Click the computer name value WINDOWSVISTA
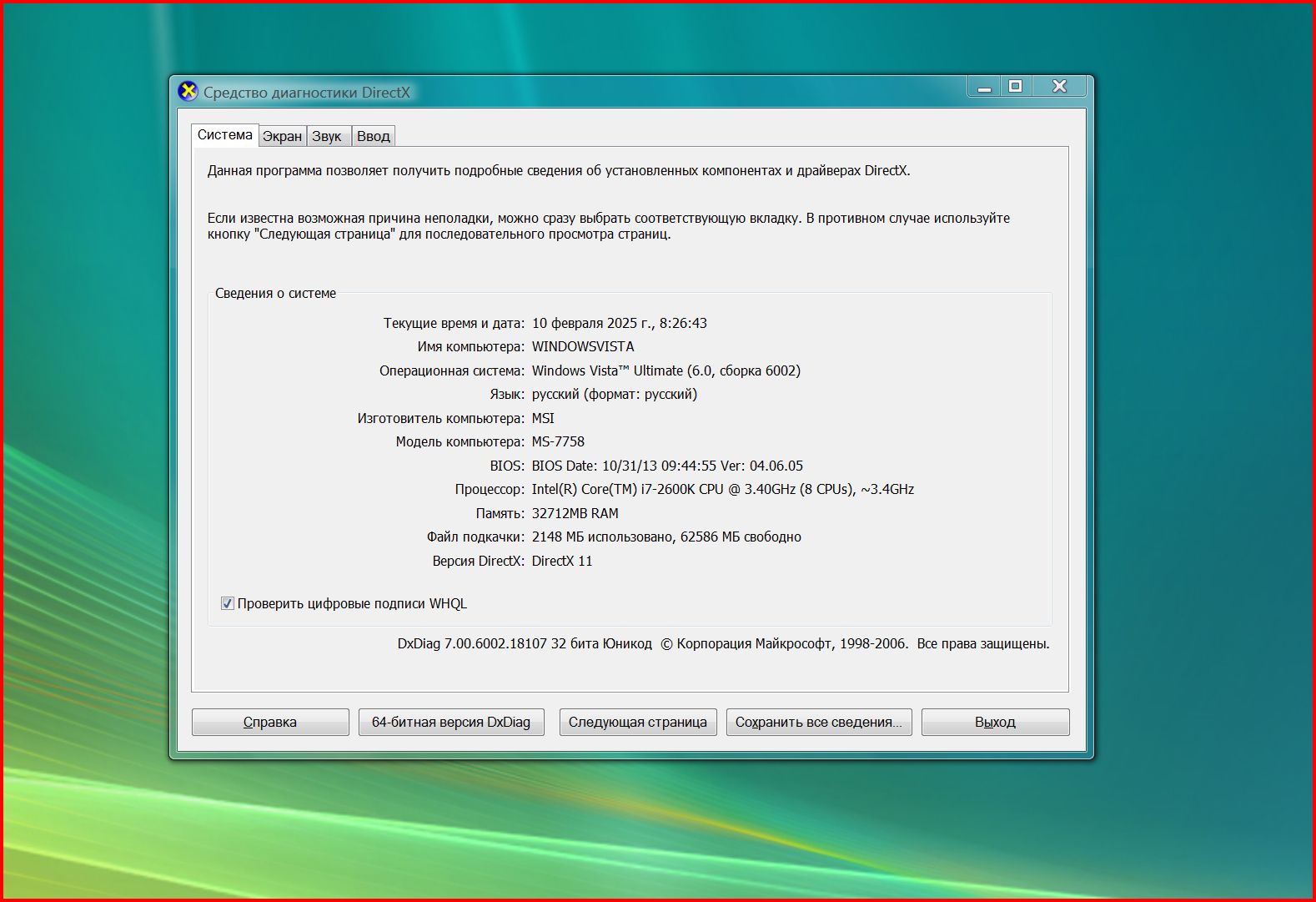 click(x=582, y=346)
